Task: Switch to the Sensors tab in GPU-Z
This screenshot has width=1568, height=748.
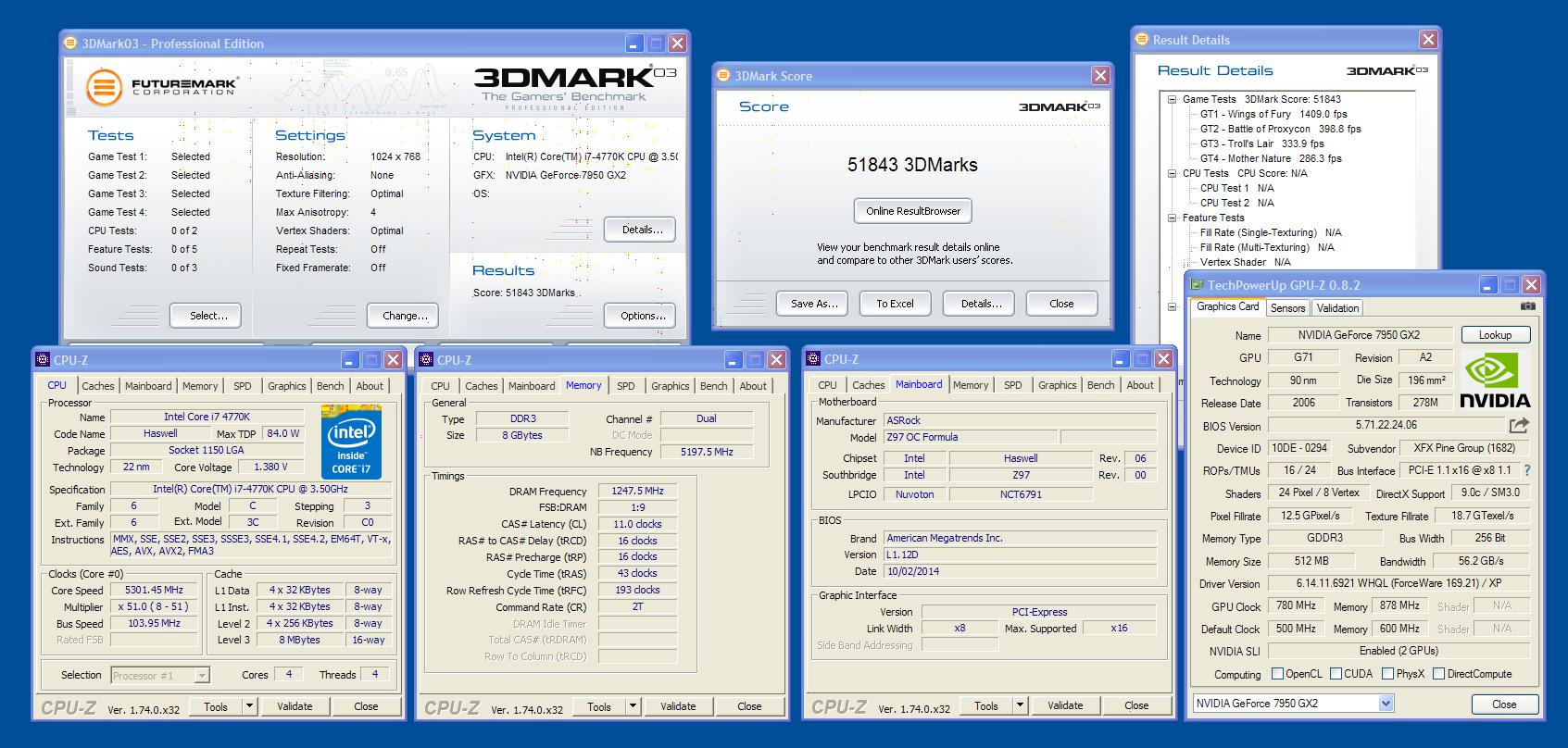Action: pyautogui.click(x=1287, y=308)
